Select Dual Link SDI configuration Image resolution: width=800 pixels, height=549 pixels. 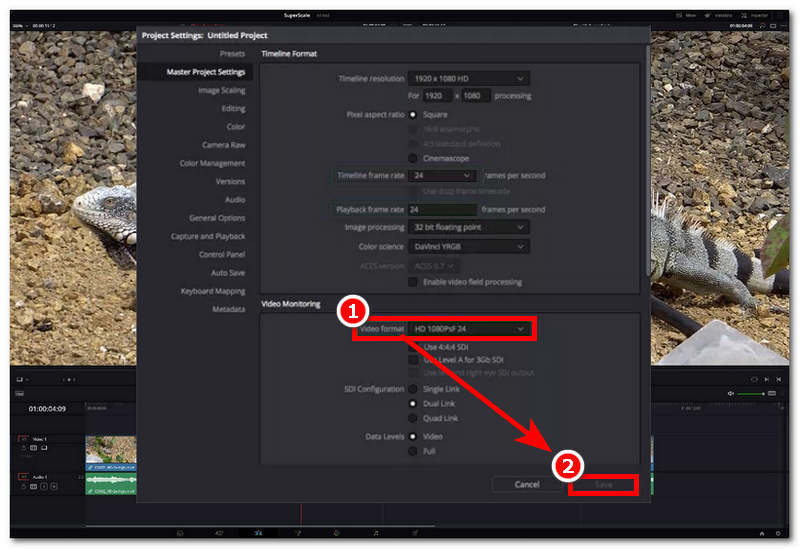pyautogui.click(x=413, y=404)
